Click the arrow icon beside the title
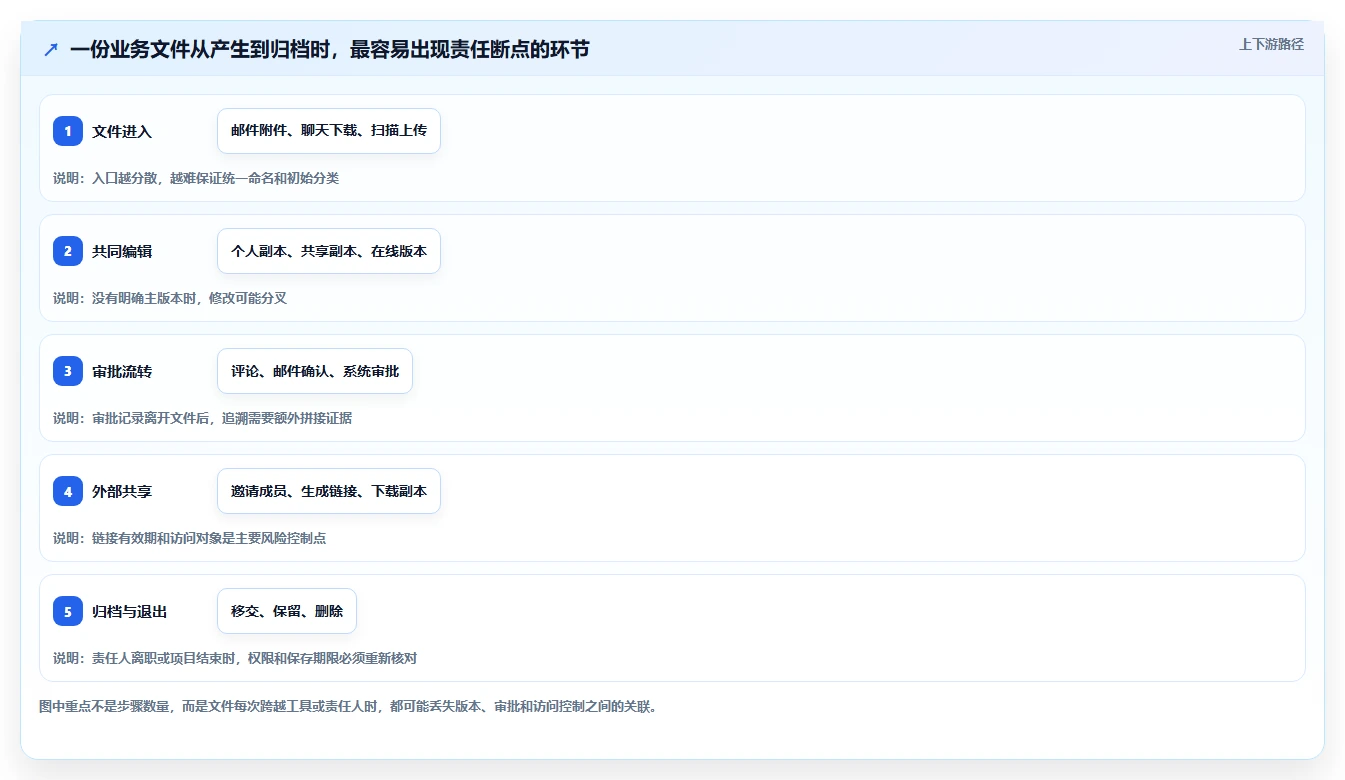Viewport: 1345px width, 780px height. pyautogui.click(x=51, y=49)
